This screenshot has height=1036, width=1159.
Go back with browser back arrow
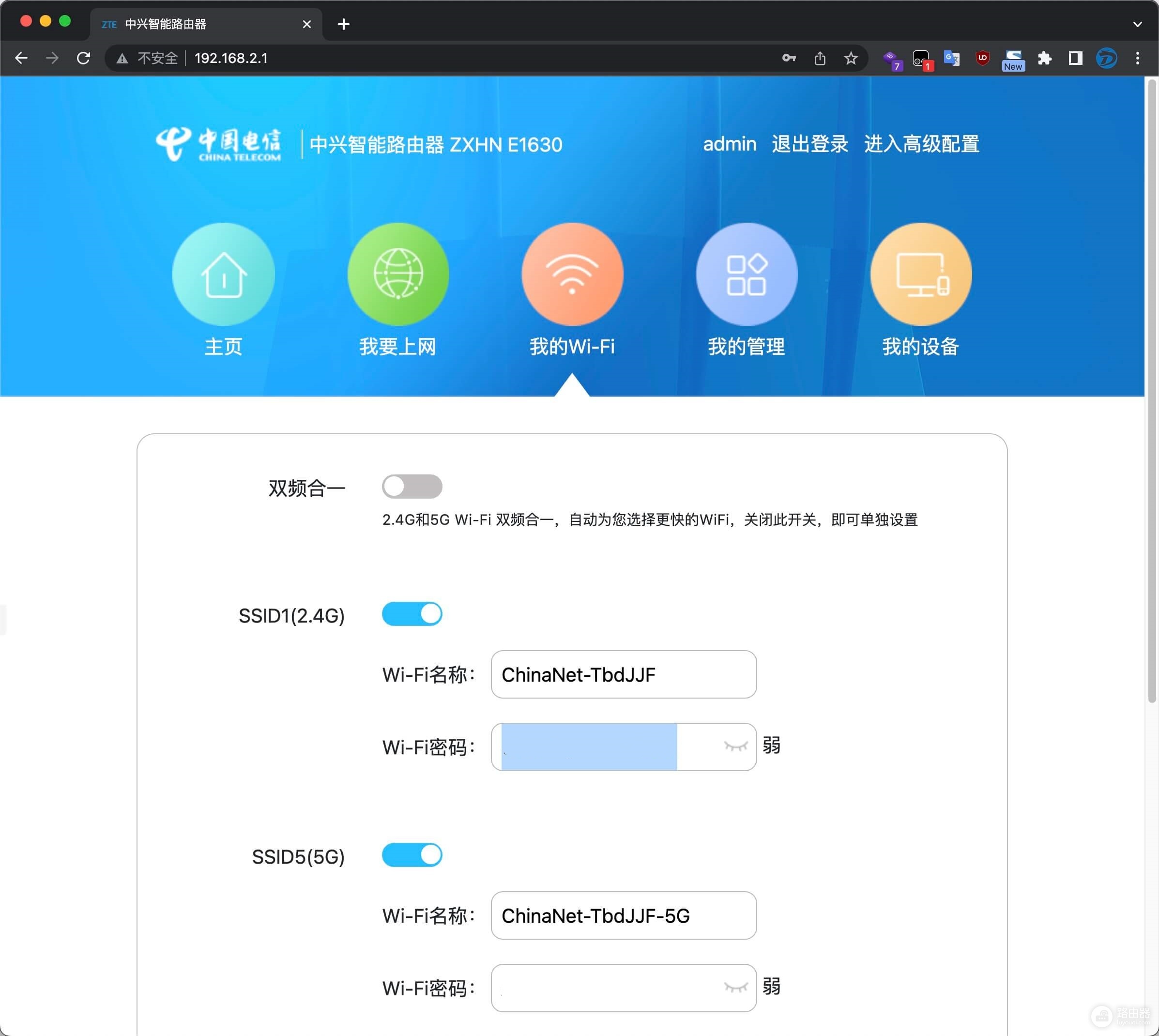[21, 58]
